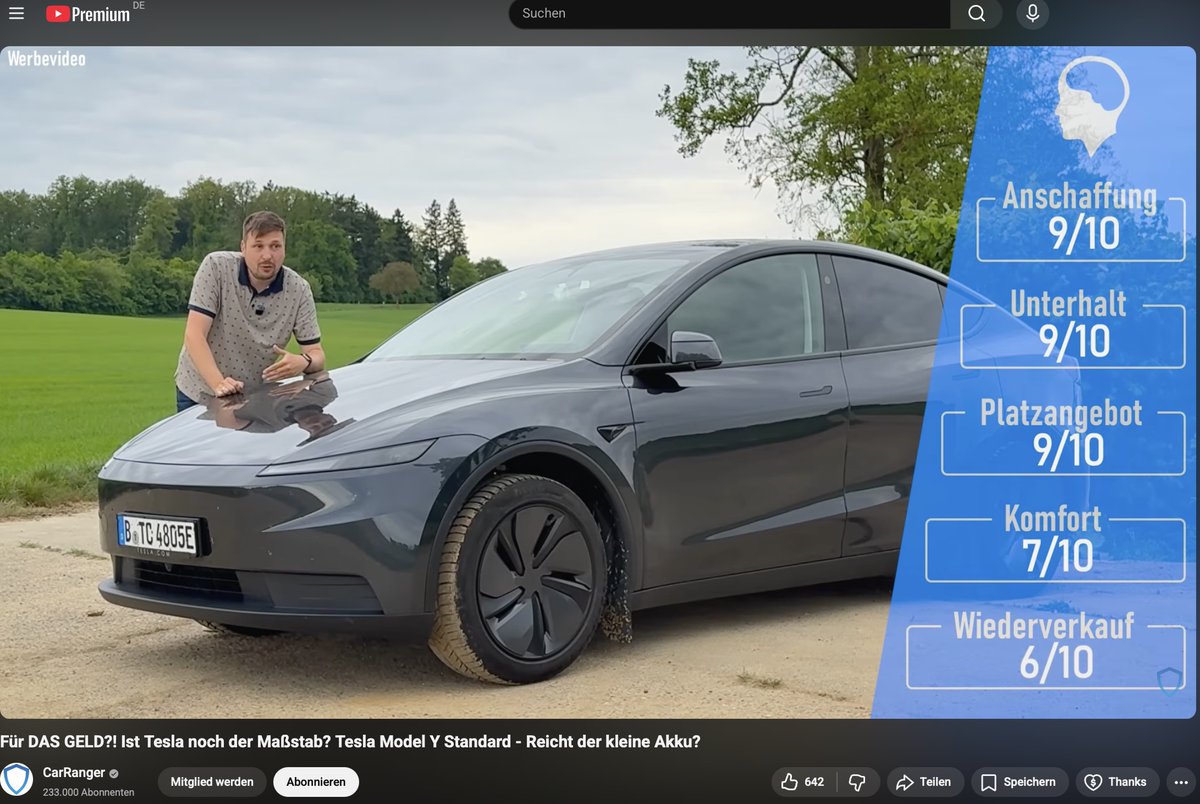This screenshot has width=1200, height=804.
Task: Click the Teilen share button
Action: coord(925,782)
